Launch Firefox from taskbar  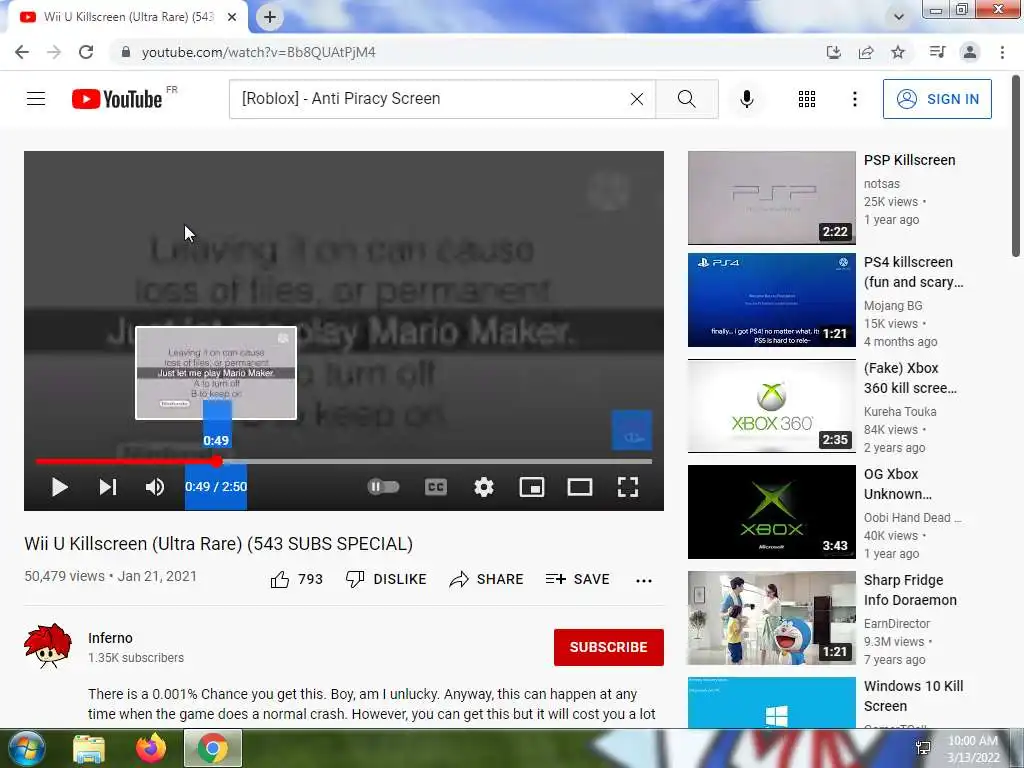pyautogui.click(x=151, y=748)
